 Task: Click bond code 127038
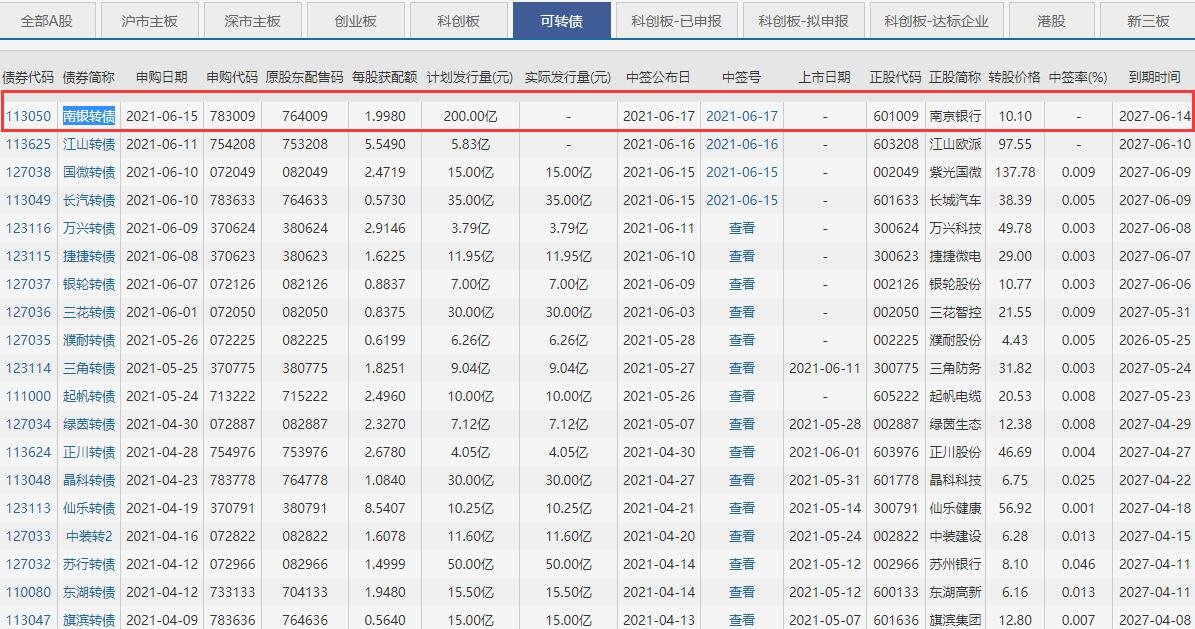[x=28, y=172]
